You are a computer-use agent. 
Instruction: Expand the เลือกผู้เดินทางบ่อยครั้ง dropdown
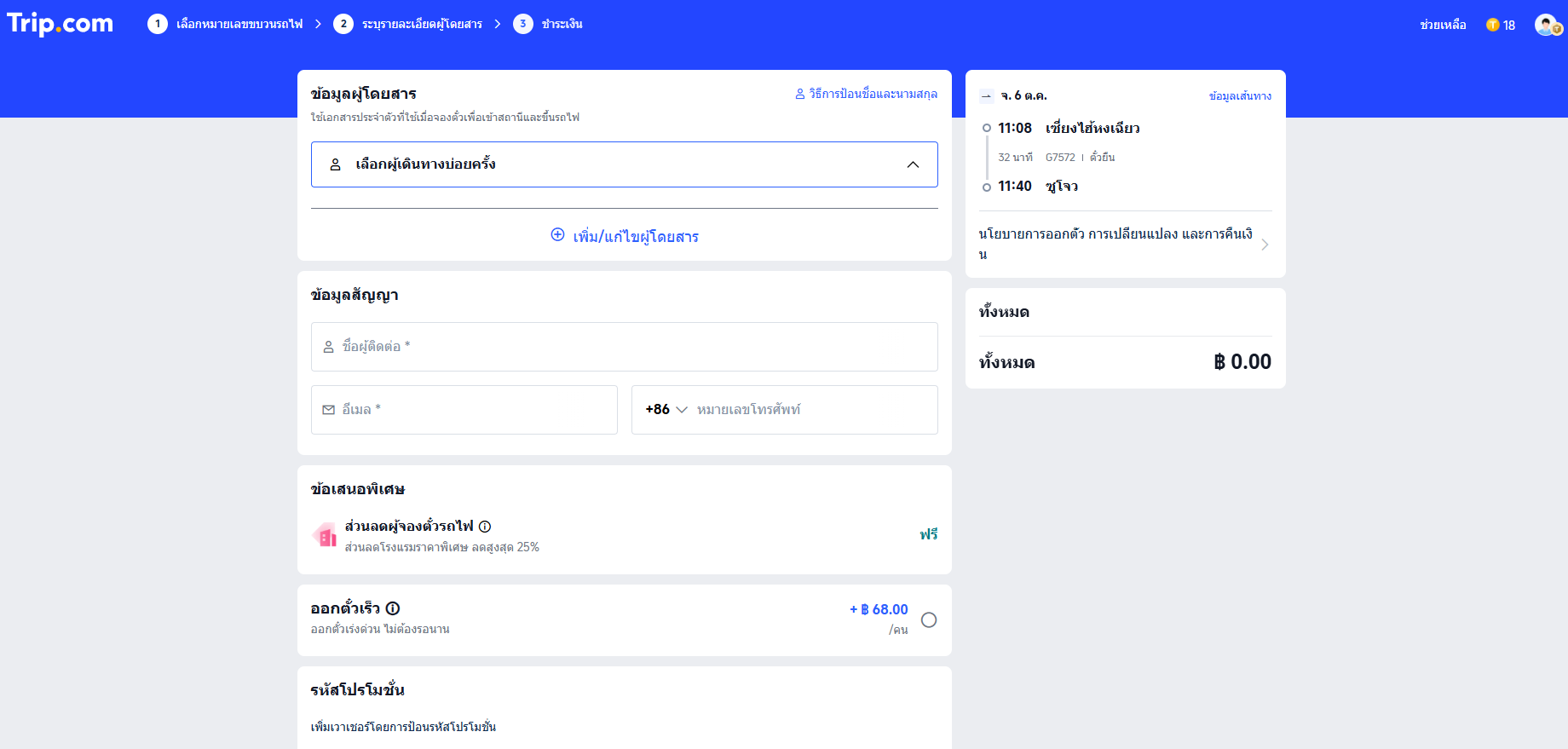pyautogui.click(x=913, y=164)
